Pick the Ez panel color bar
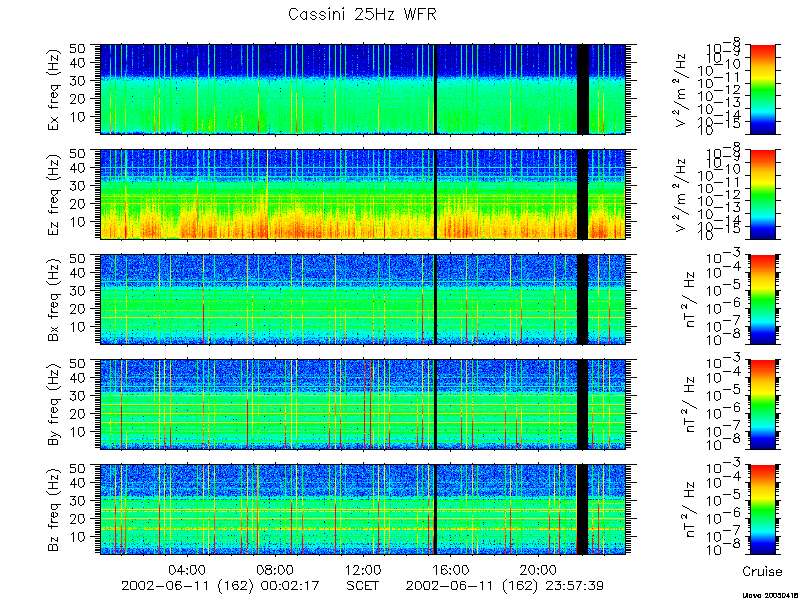Image resolution: width=800 pixels, height=600 pixels. tap(762, 194)
